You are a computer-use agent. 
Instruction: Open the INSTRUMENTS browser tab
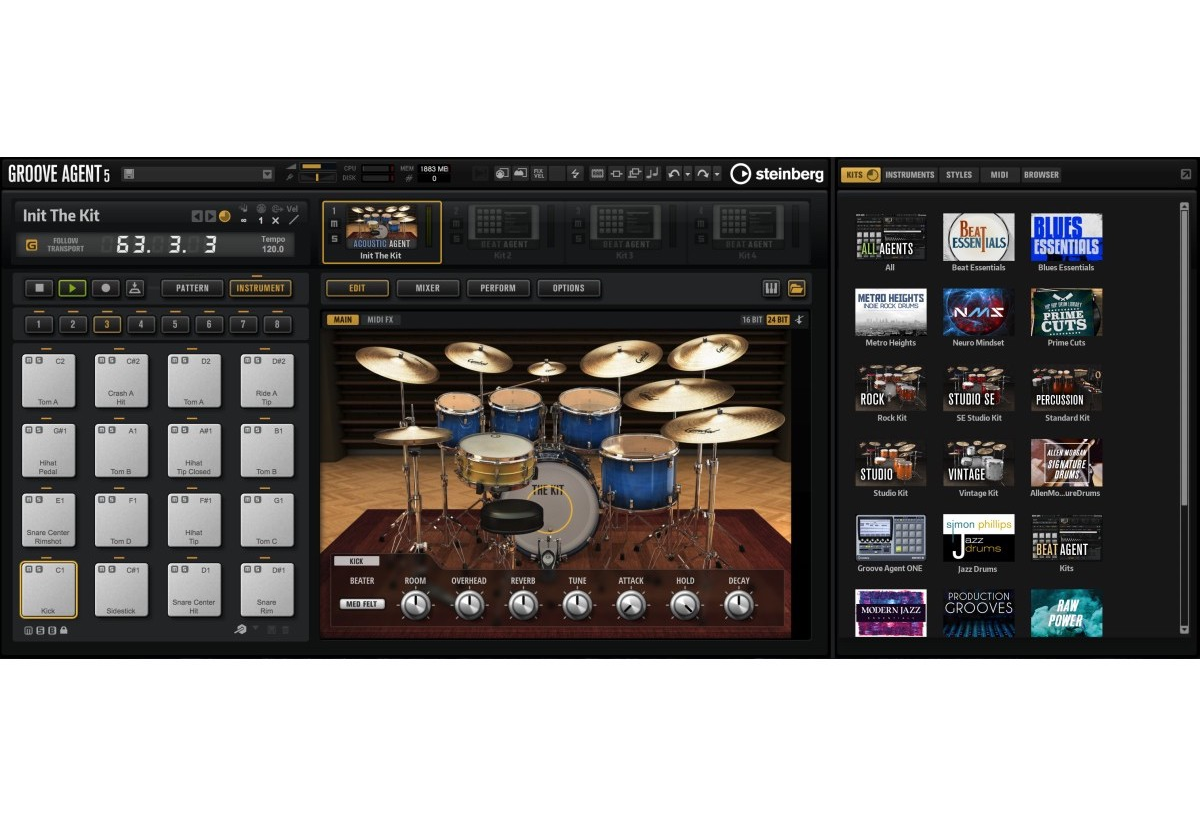tap(910, 175)
